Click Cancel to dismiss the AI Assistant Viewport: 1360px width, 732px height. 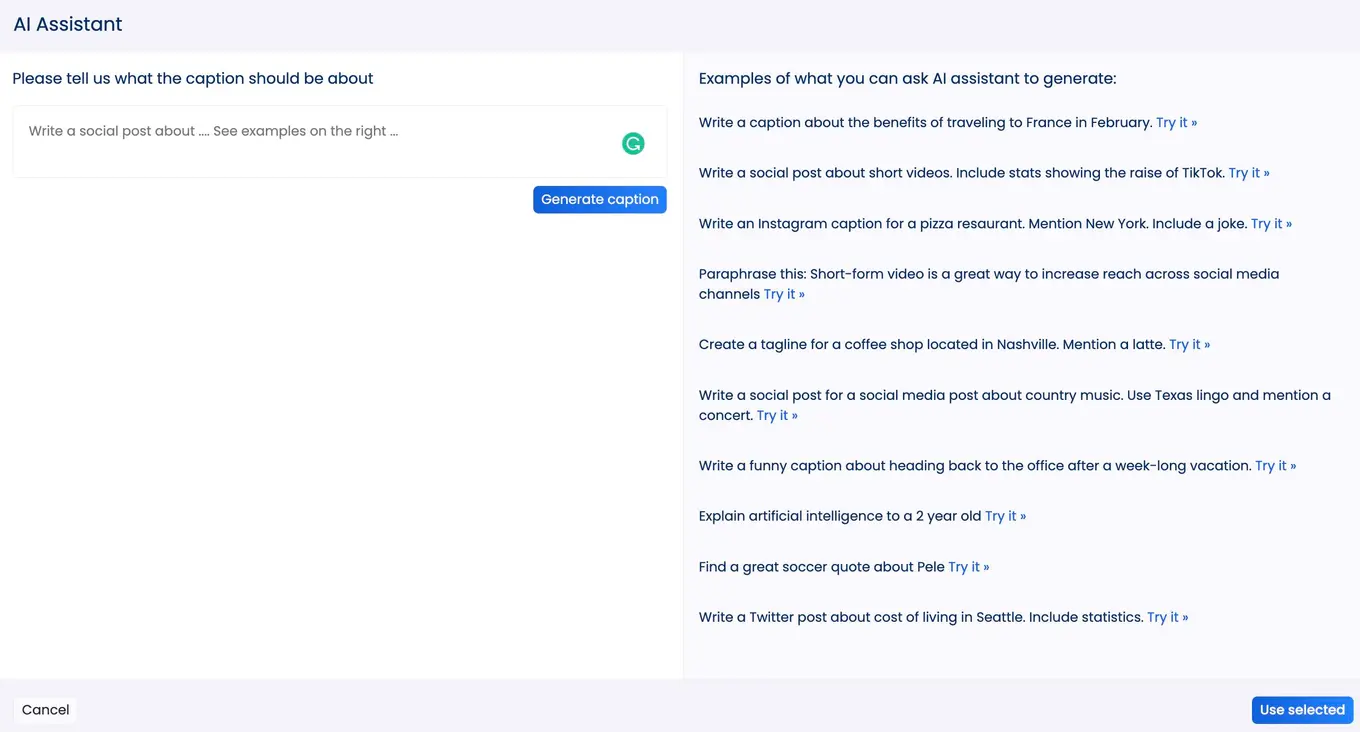tap(45, 709)
